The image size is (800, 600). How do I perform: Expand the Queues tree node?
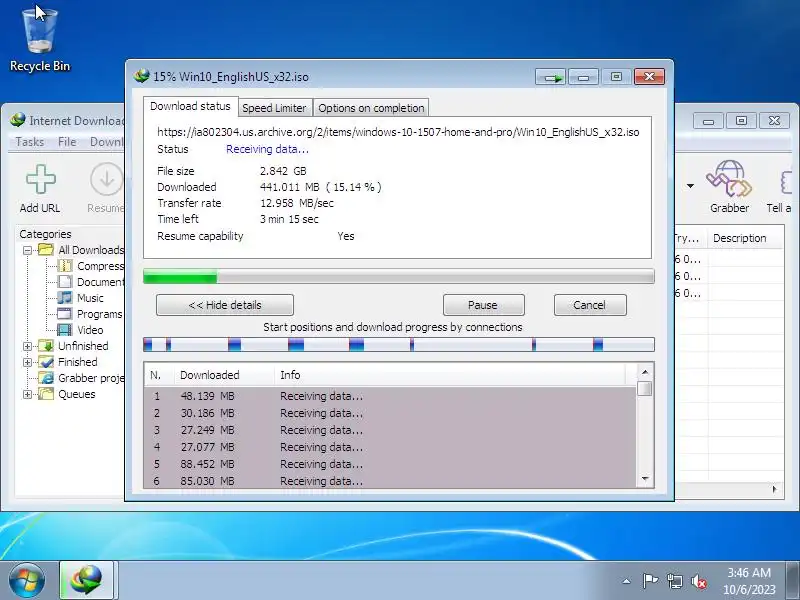28,394
